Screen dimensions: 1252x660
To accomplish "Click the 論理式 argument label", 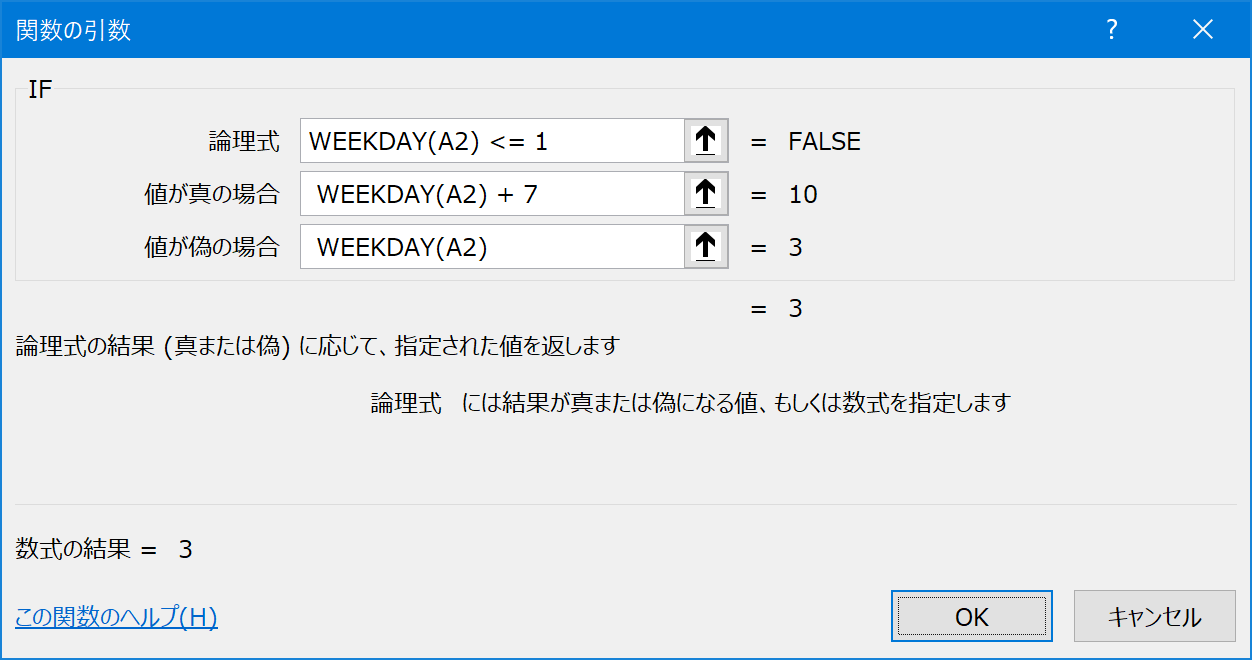I will click(244, 141).
